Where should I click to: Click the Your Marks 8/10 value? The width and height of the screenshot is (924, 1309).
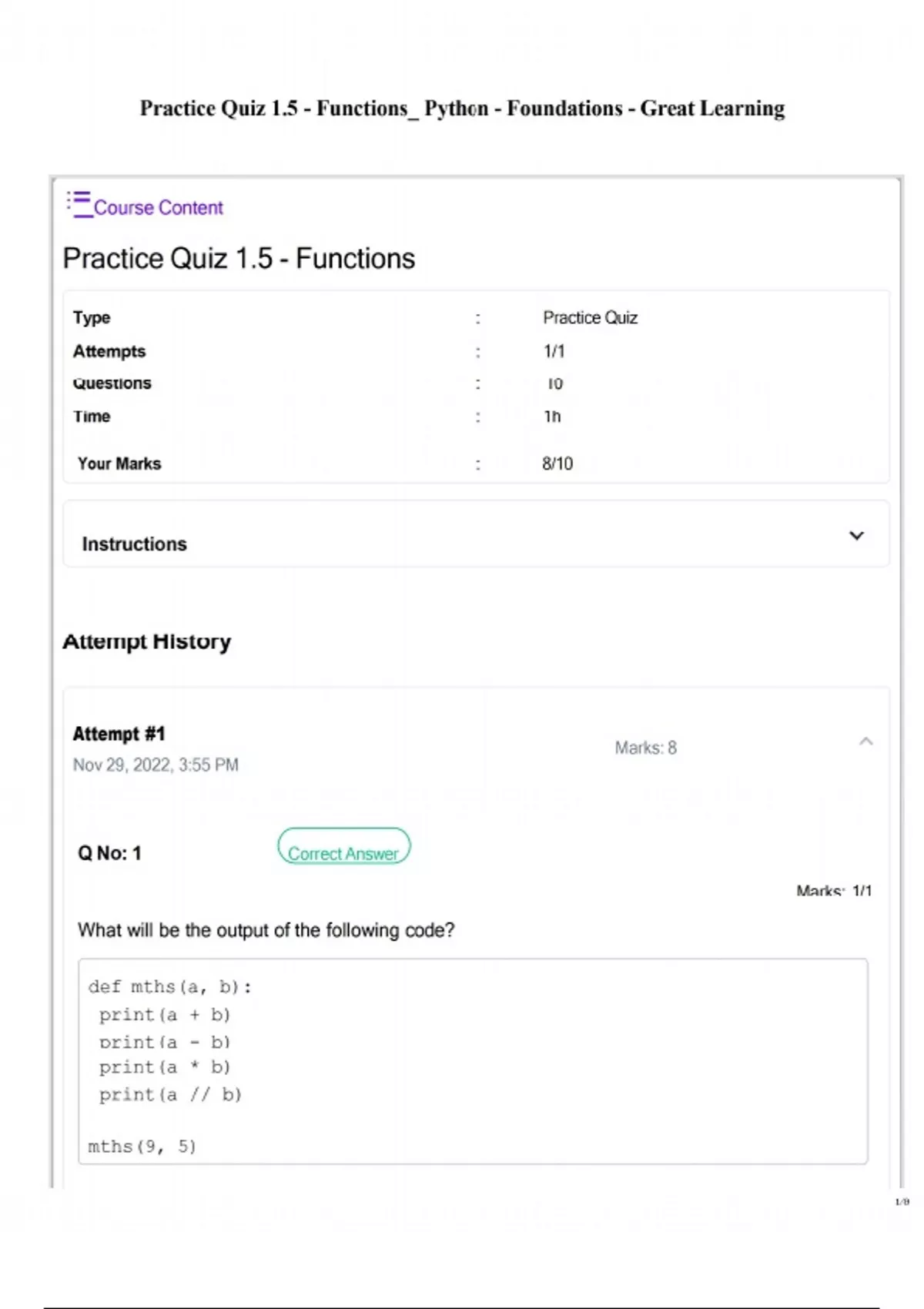557,464
